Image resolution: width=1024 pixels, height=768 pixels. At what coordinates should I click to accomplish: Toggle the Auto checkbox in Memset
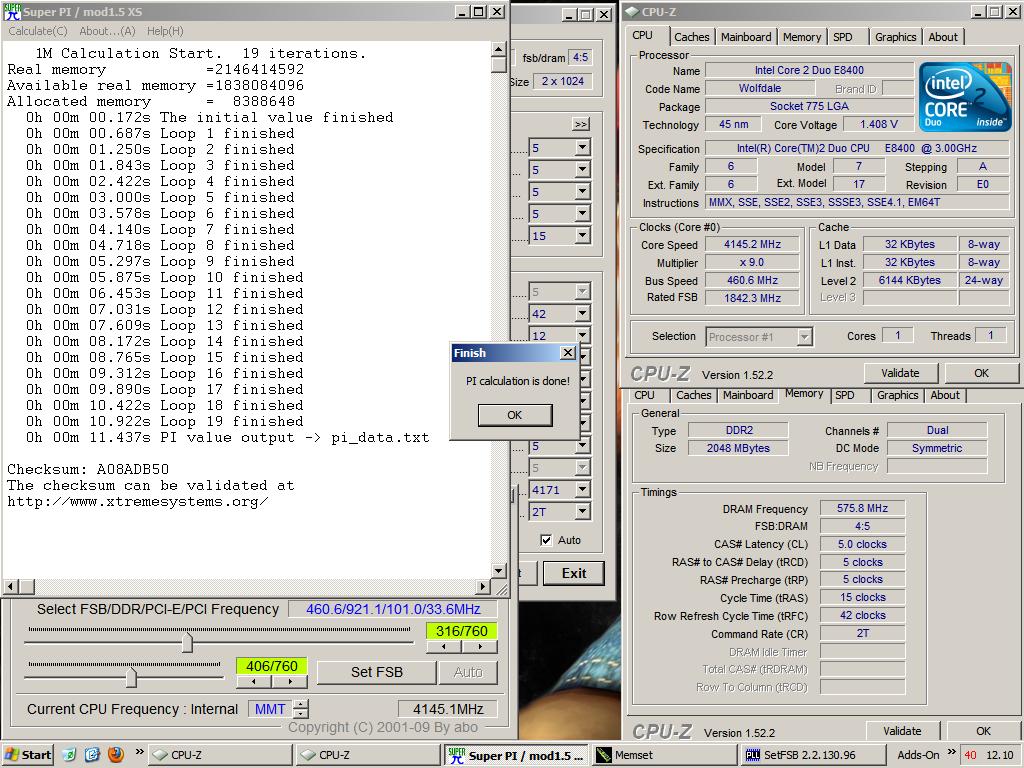click(546, 540)
